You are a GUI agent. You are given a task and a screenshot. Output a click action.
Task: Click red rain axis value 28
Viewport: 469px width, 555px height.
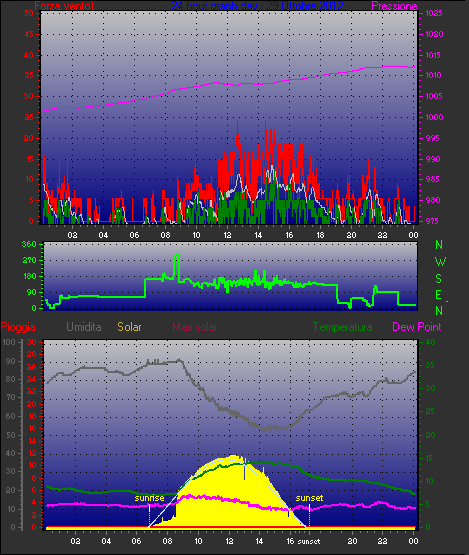click(x=32, y=355)
